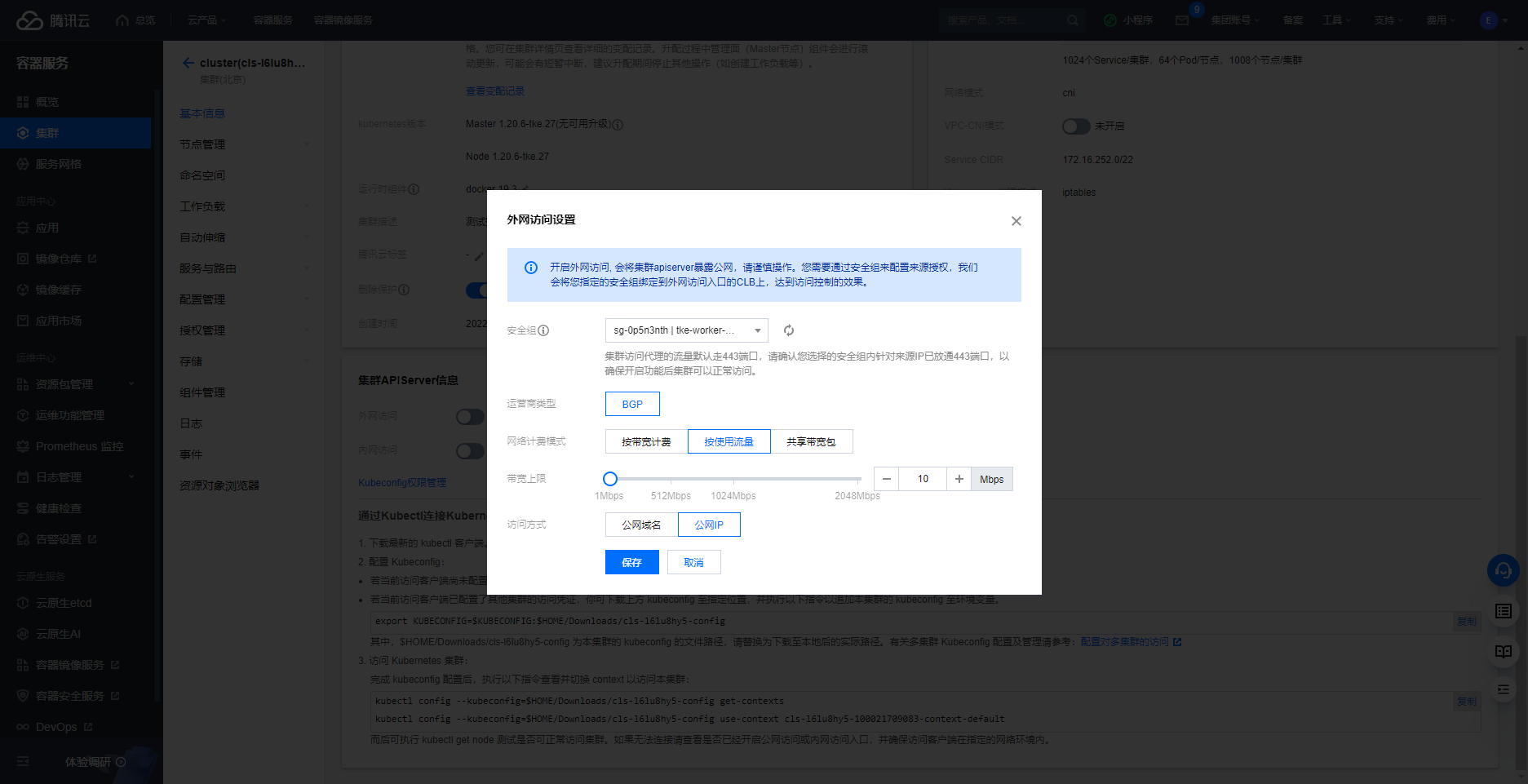Open the home overview icon in top bar
Image resolution: width=1528 pixels, height=784 pixels.
point(122,20)
